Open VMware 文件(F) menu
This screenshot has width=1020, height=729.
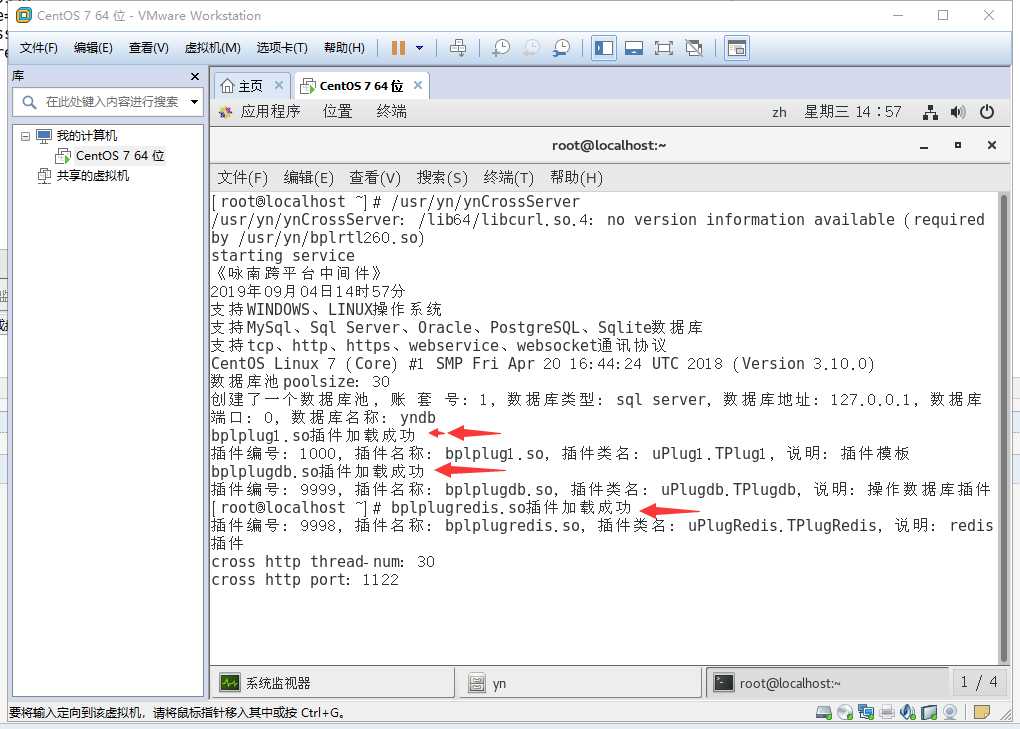click(38, 47)
